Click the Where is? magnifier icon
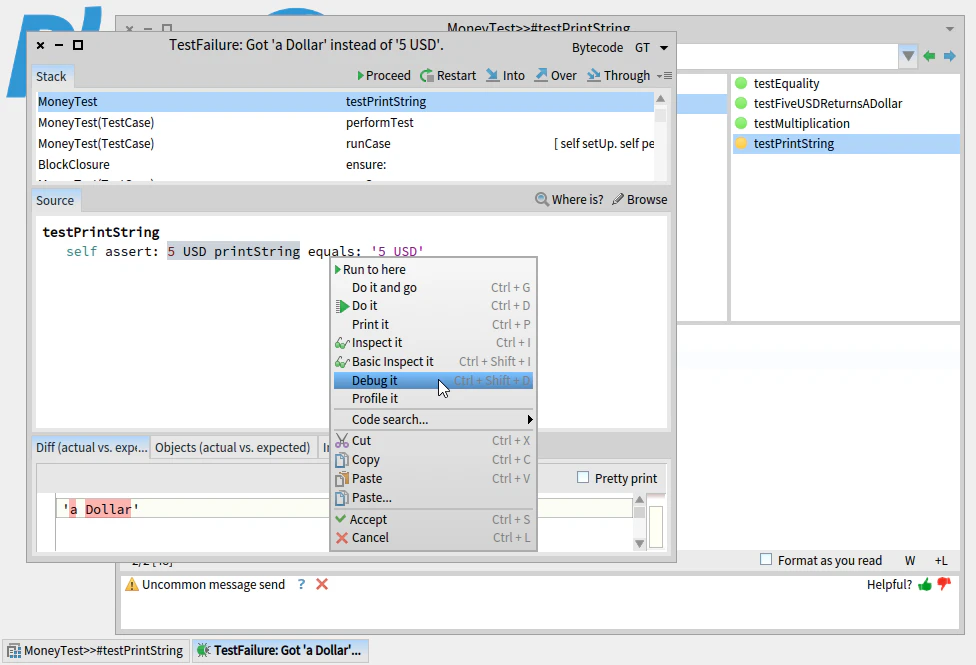Screen dimensions: 976x665 point(542,199)
